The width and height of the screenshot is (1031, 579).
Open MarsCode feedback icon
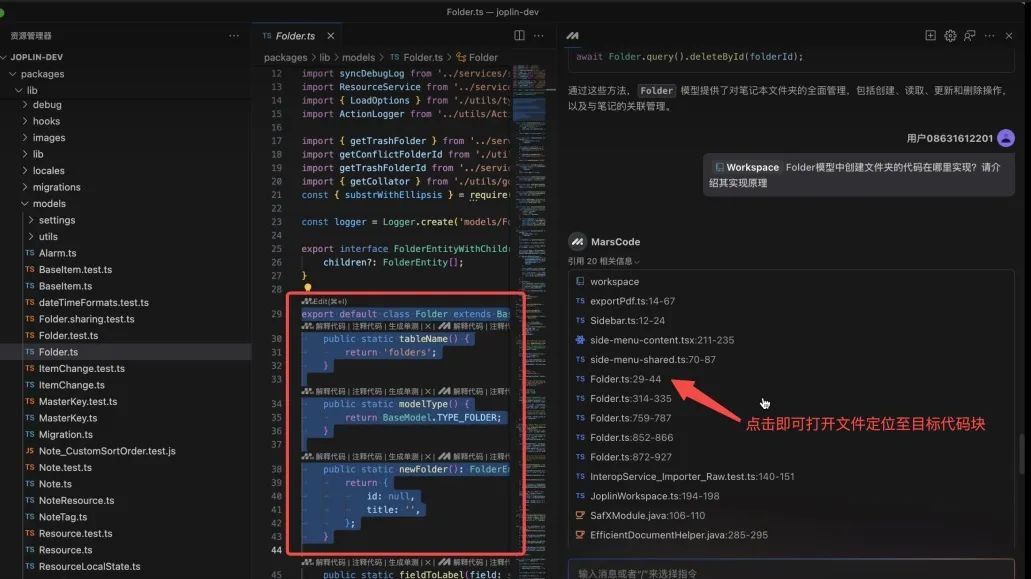pos(970,35)
